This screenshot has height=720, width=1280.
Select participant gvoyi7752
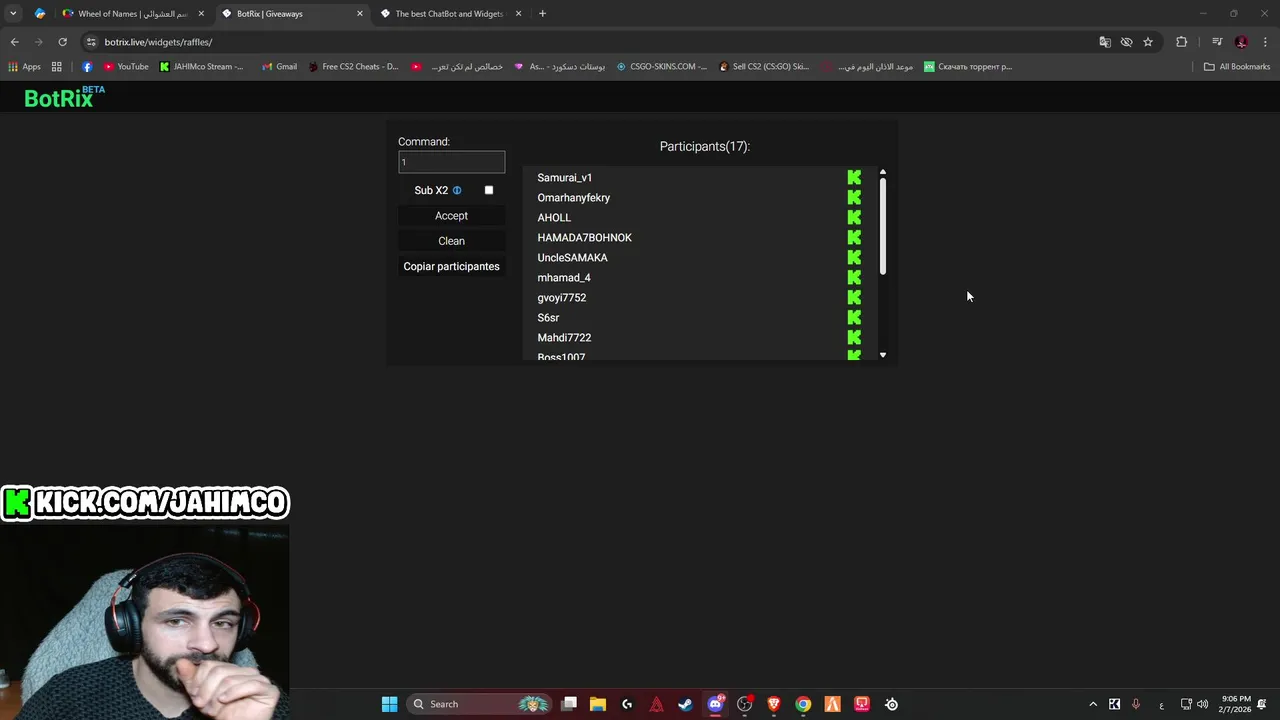562,298
